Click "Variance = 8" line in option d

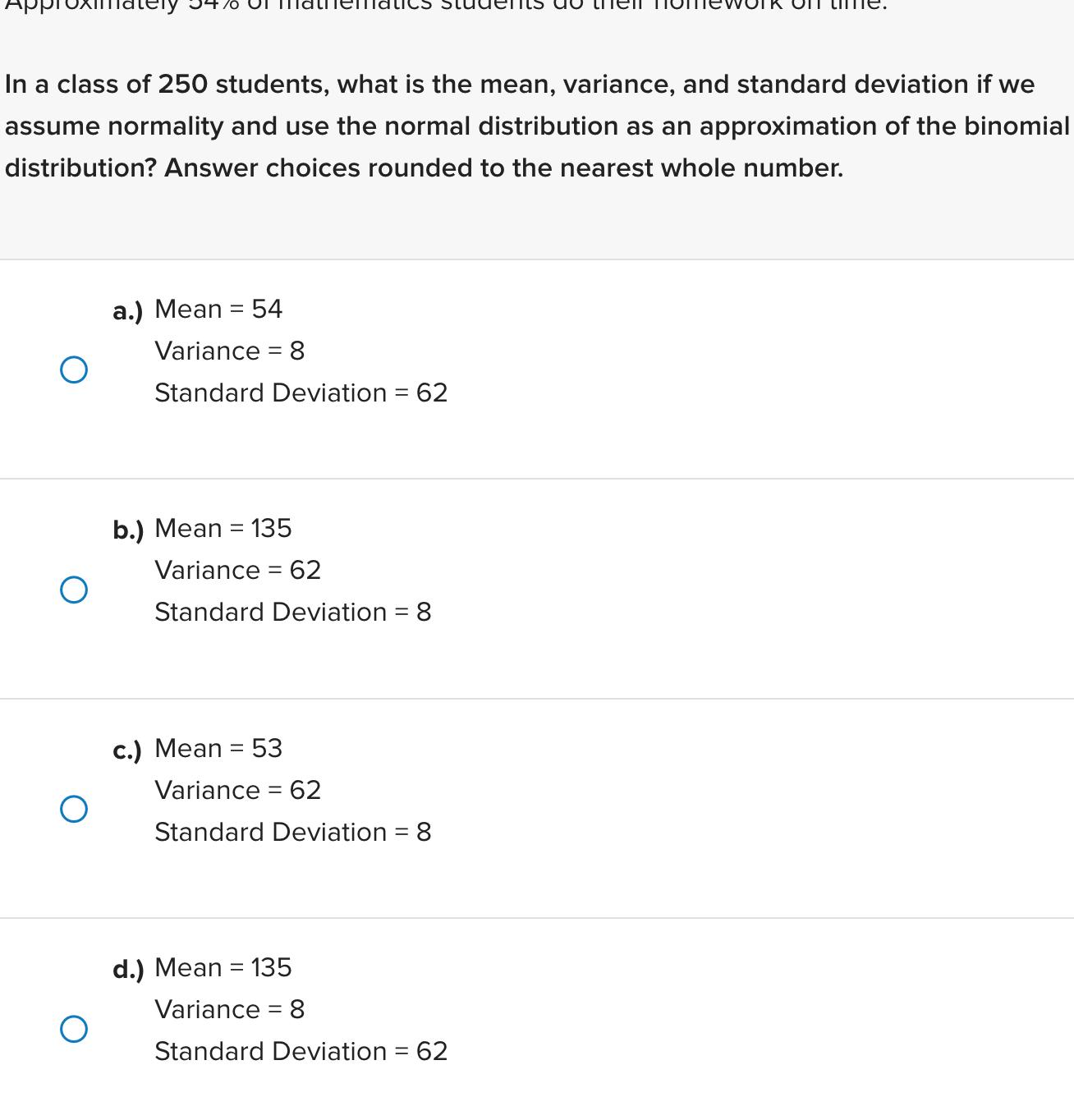(x=230, y=1009)
